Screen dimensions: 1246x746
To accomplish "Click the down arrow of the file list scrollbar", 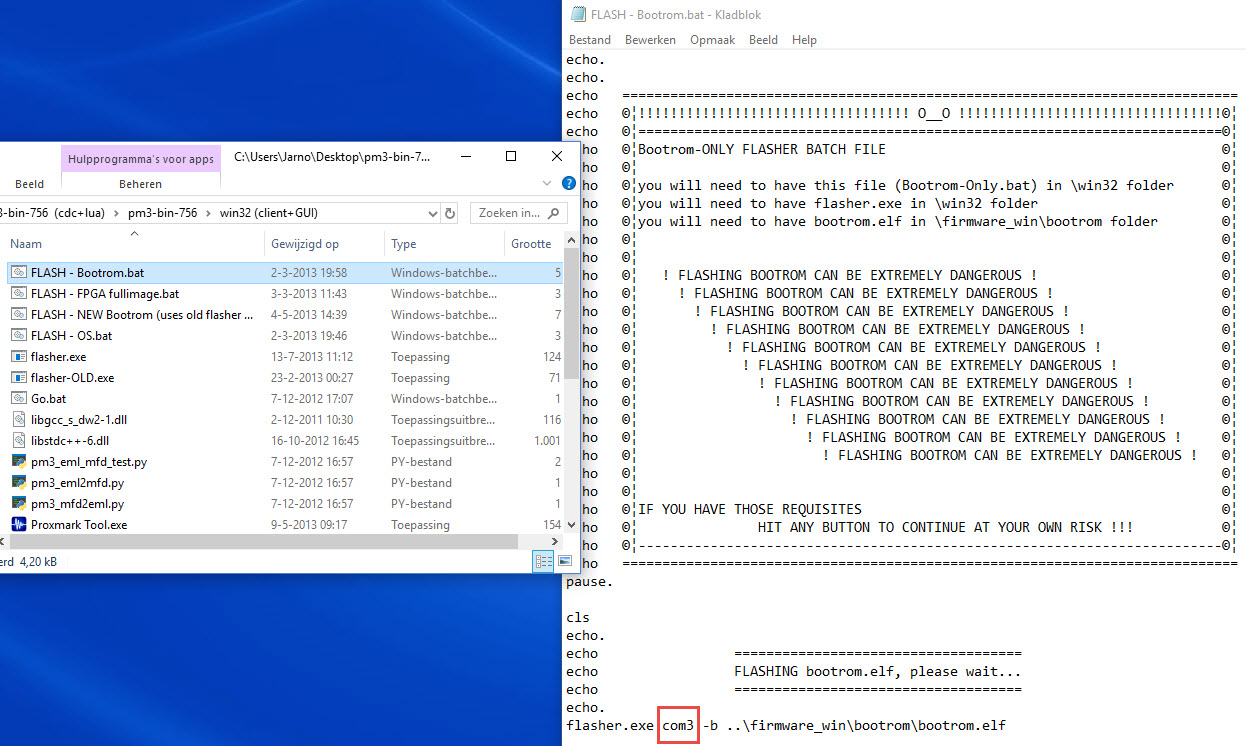I will (x=571, y=525).
